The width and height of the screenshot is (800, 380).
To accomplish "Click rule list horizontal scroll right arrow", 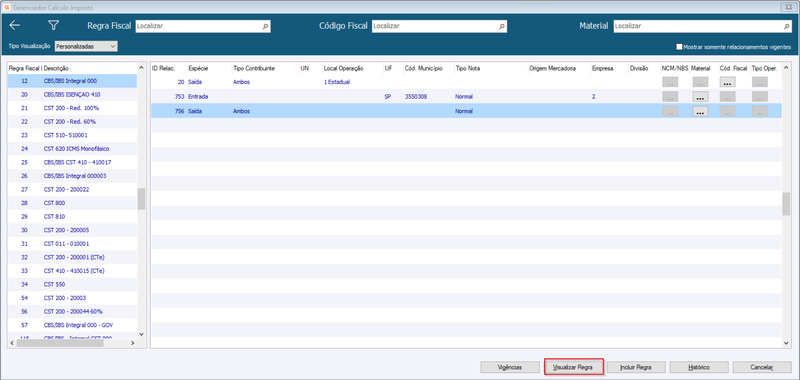I will pos(133,343).
